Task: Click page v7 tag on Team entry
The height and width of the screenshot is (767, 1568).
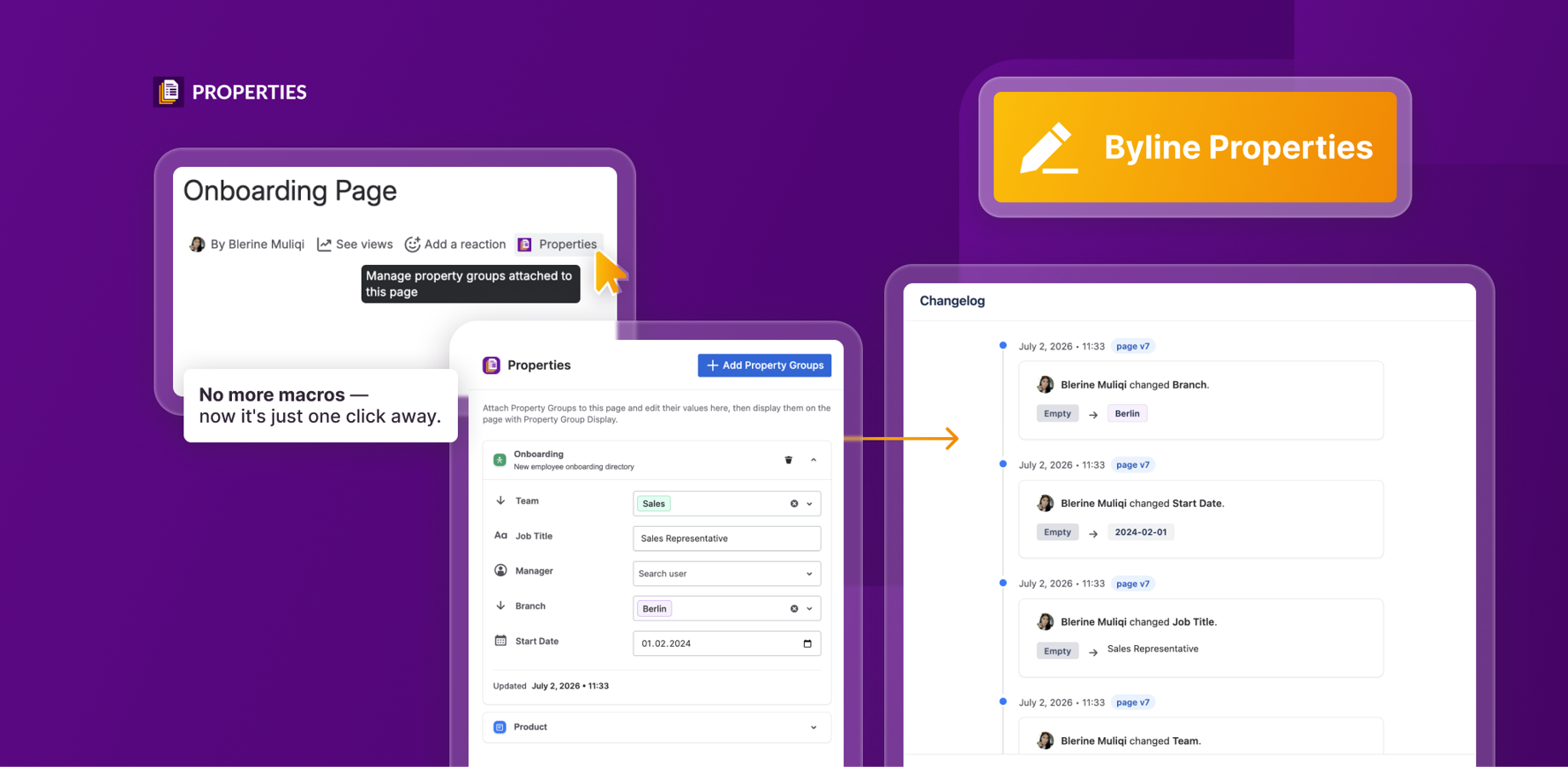Action: (1132, 702)
